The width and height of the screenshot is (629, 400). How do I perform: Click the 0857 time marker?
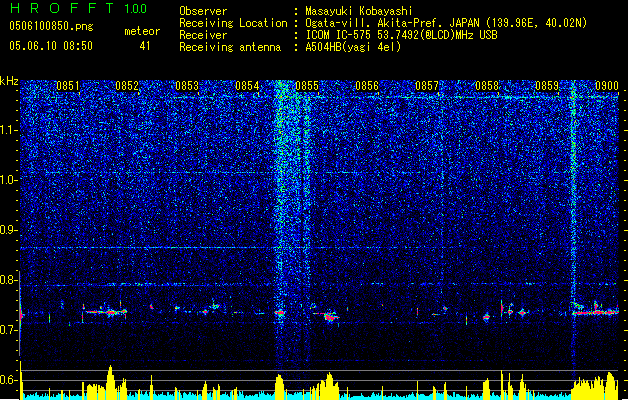pyautogui.click(x=427, y=86)
